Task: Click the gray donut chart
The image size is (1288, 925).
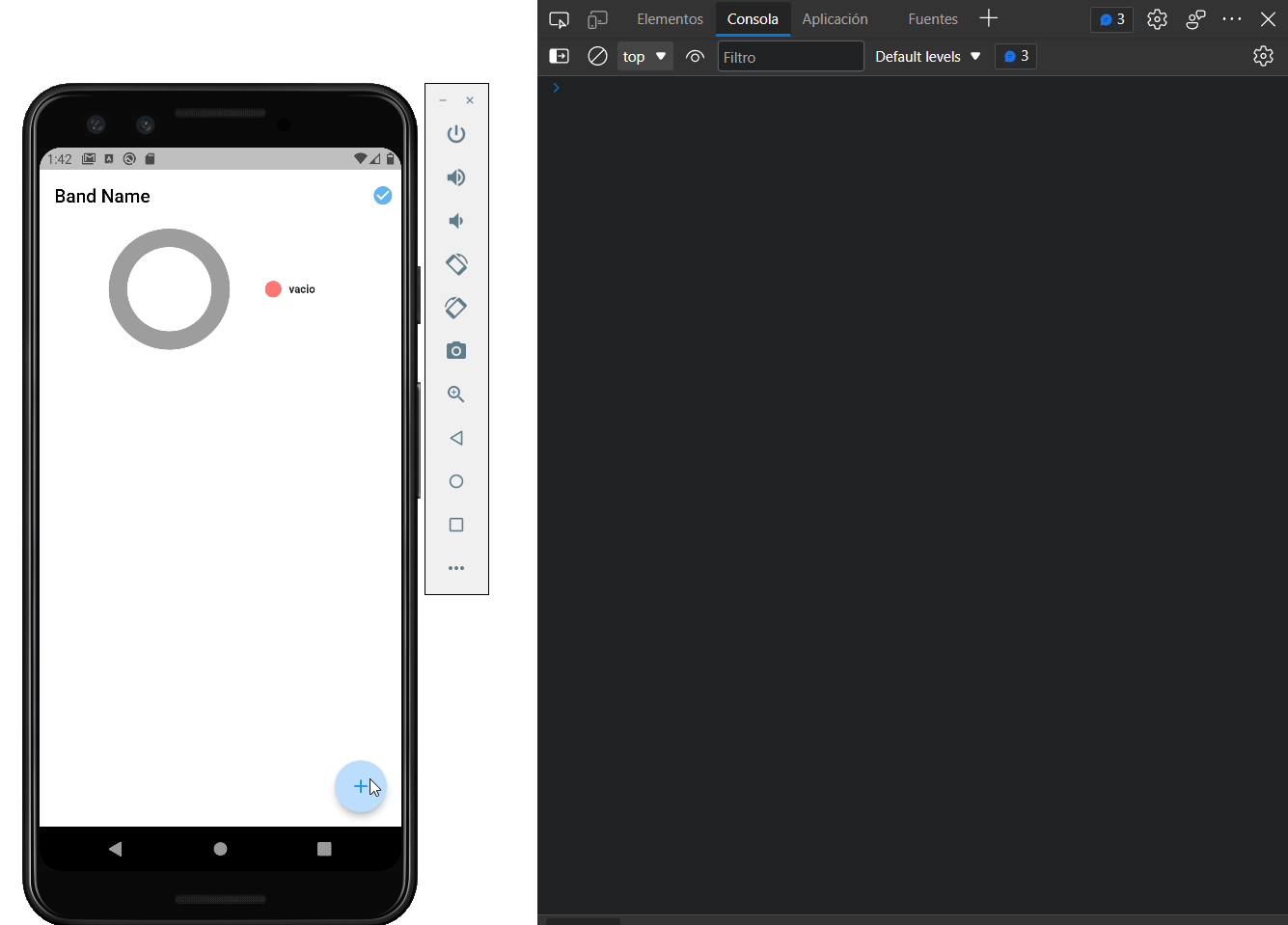Action: coord(169,289)
